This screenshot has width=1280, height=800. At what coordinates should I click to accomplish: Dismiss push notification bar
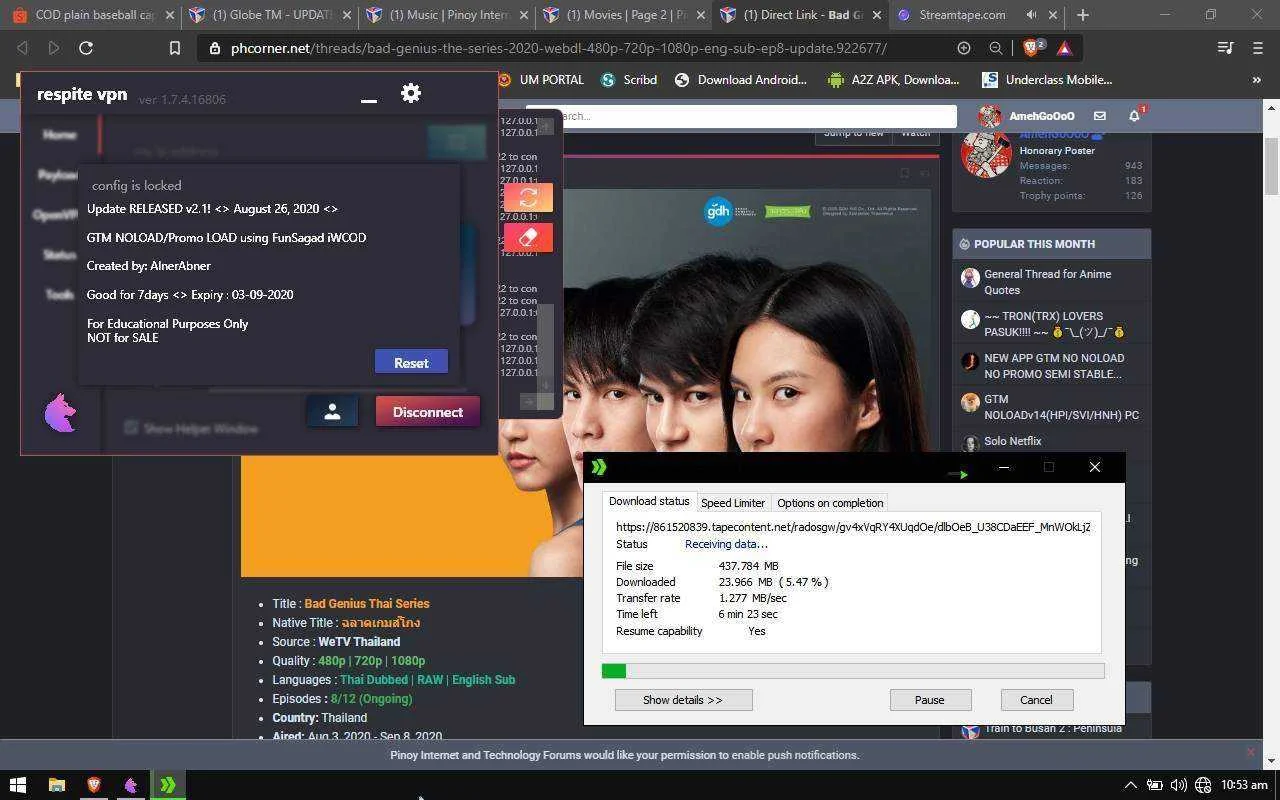(x=1250, y=752)
